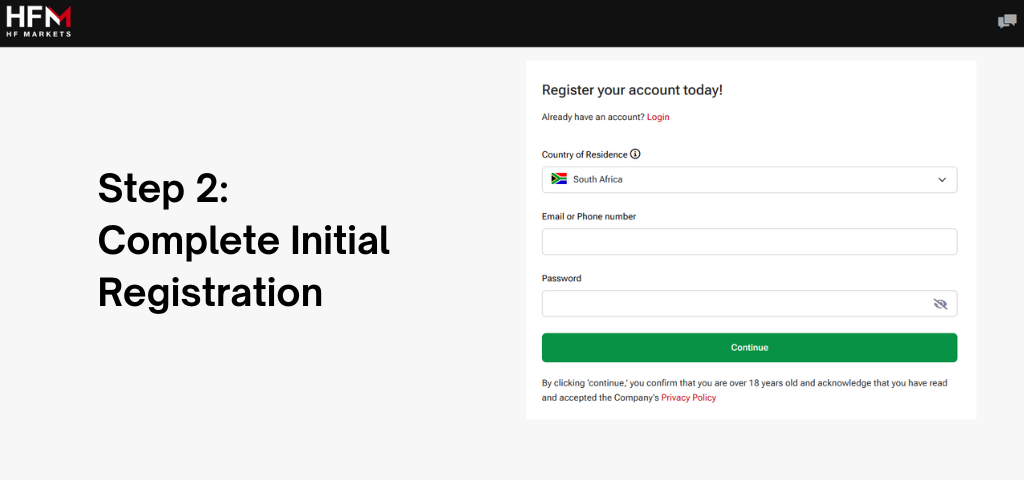Click the "Email or Phone number" label
This screenshot has width=1024, height=480.
(588, 216)
